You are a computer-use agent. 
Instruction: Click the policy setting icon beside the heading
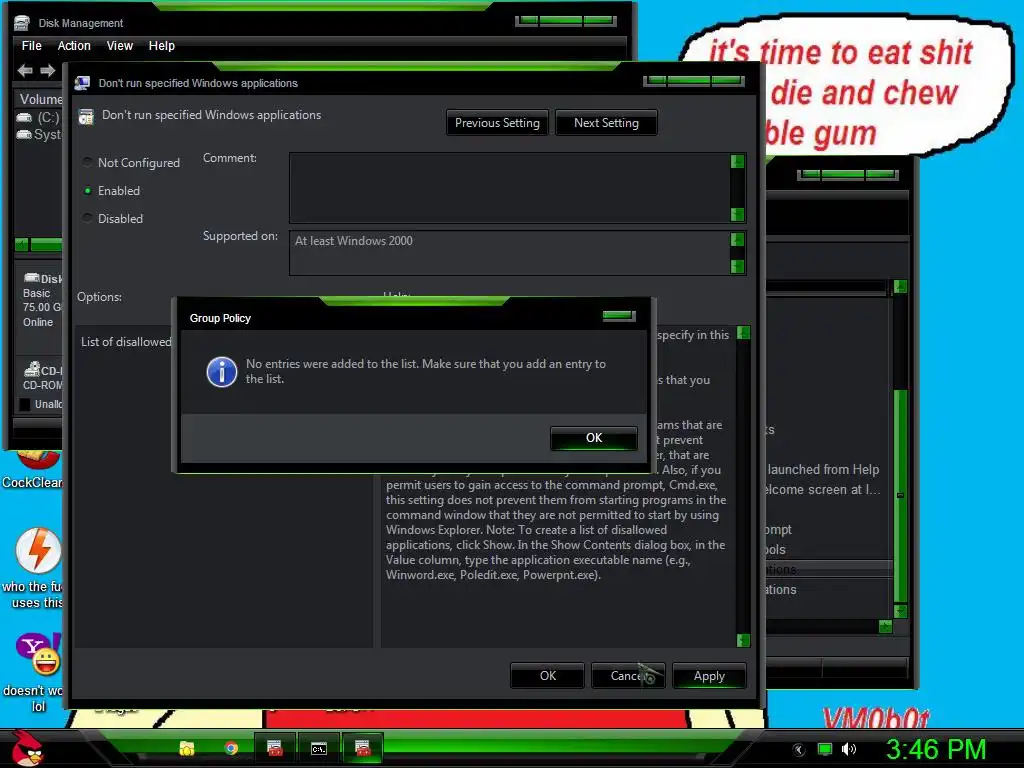(86, 117)
